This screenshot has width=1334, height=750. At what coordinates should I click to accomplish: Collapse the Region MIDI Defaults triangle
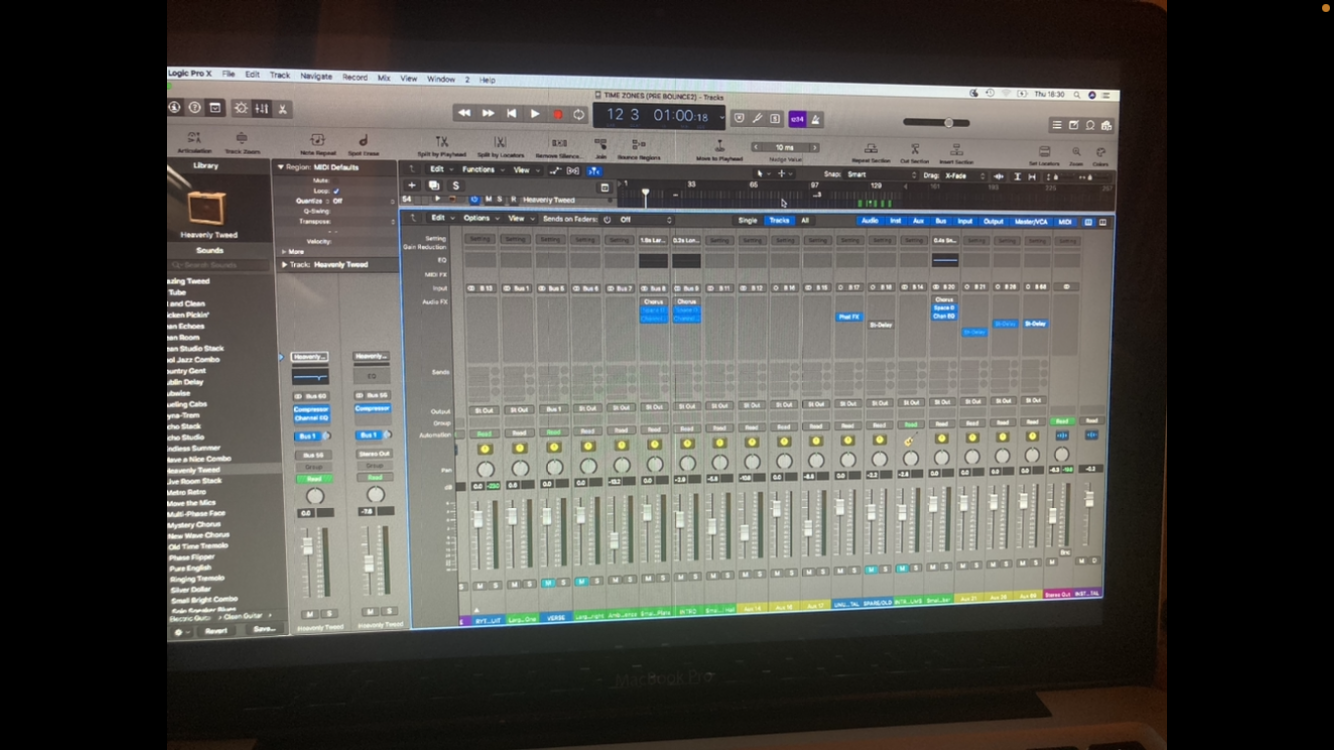click(281, 167)
